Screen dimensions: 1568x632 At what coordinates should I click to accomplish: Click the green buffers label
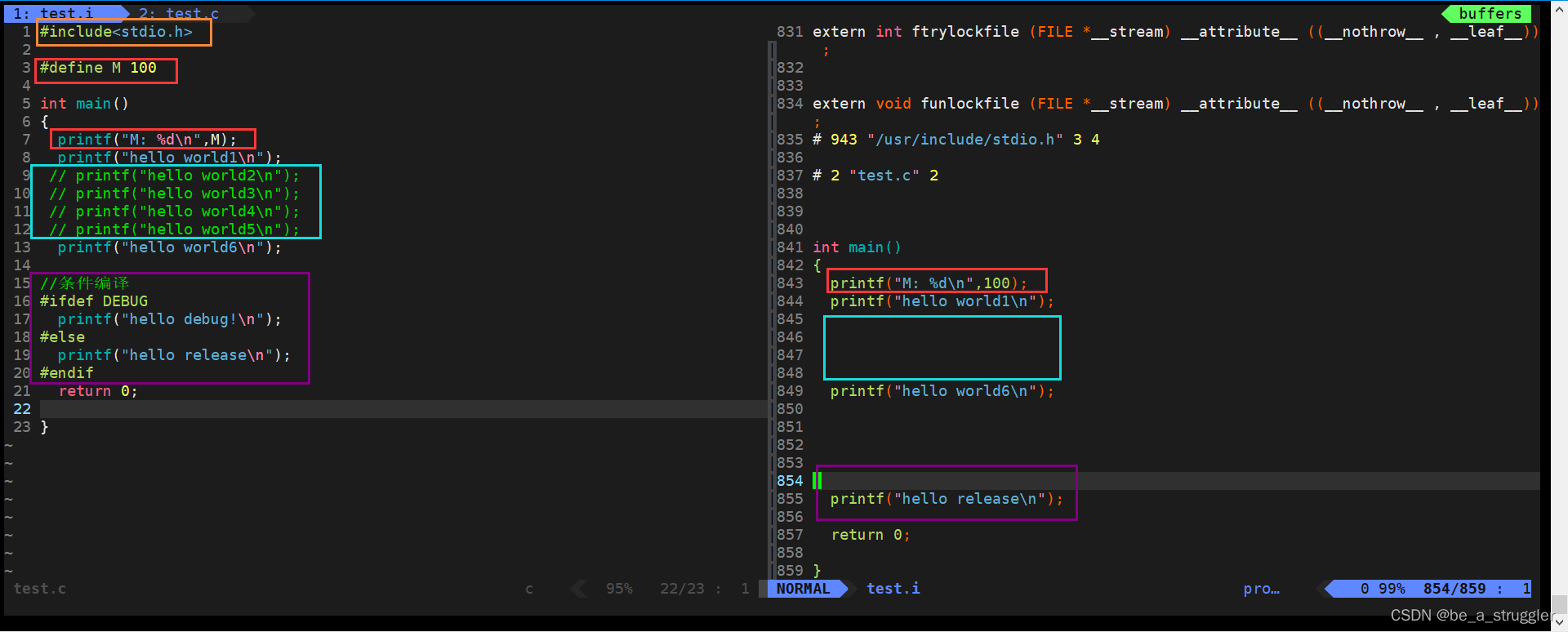point(1490,13)
